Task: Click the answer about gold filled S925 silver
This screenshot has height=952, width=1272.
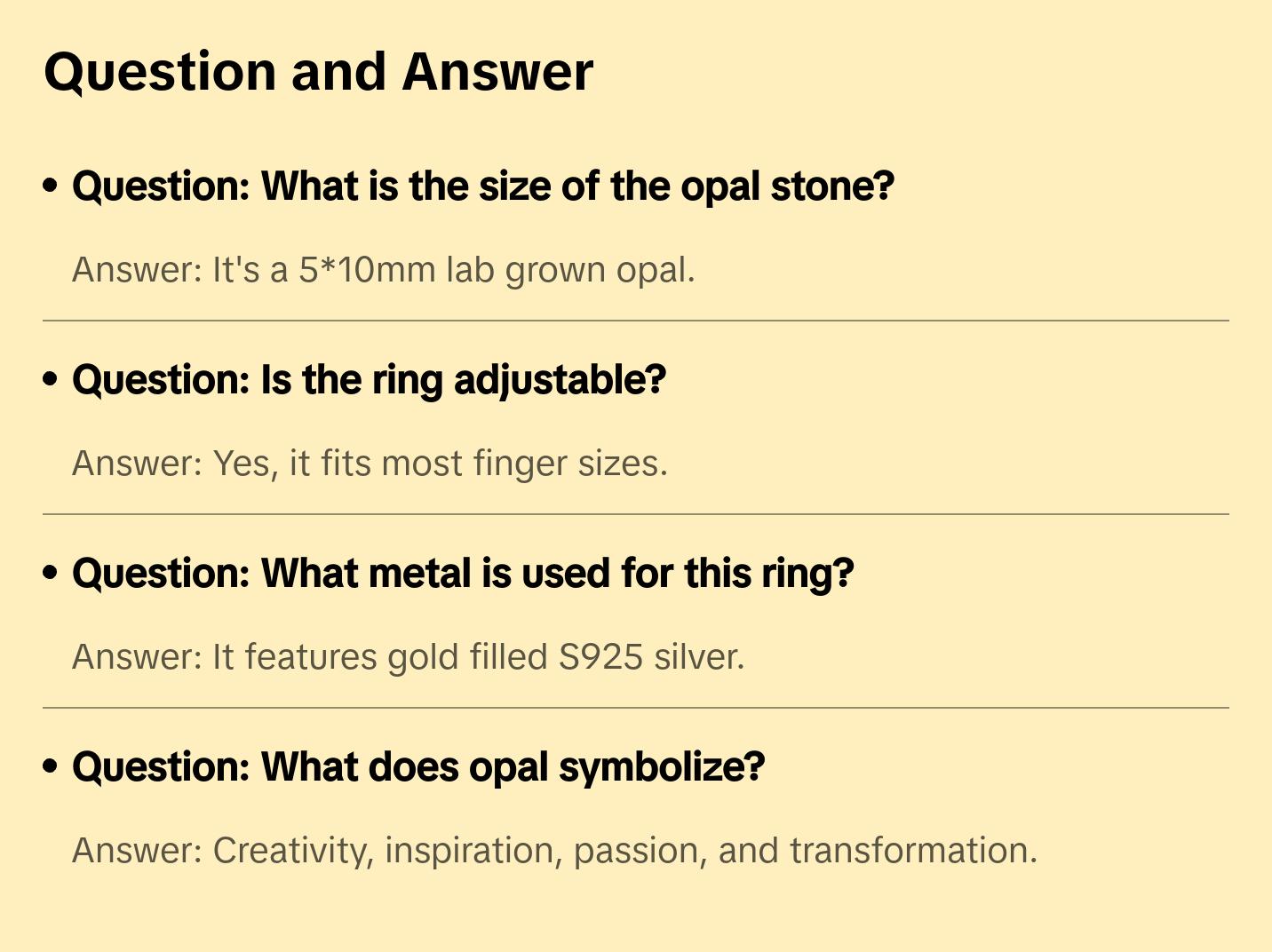Action: [408, 657]
